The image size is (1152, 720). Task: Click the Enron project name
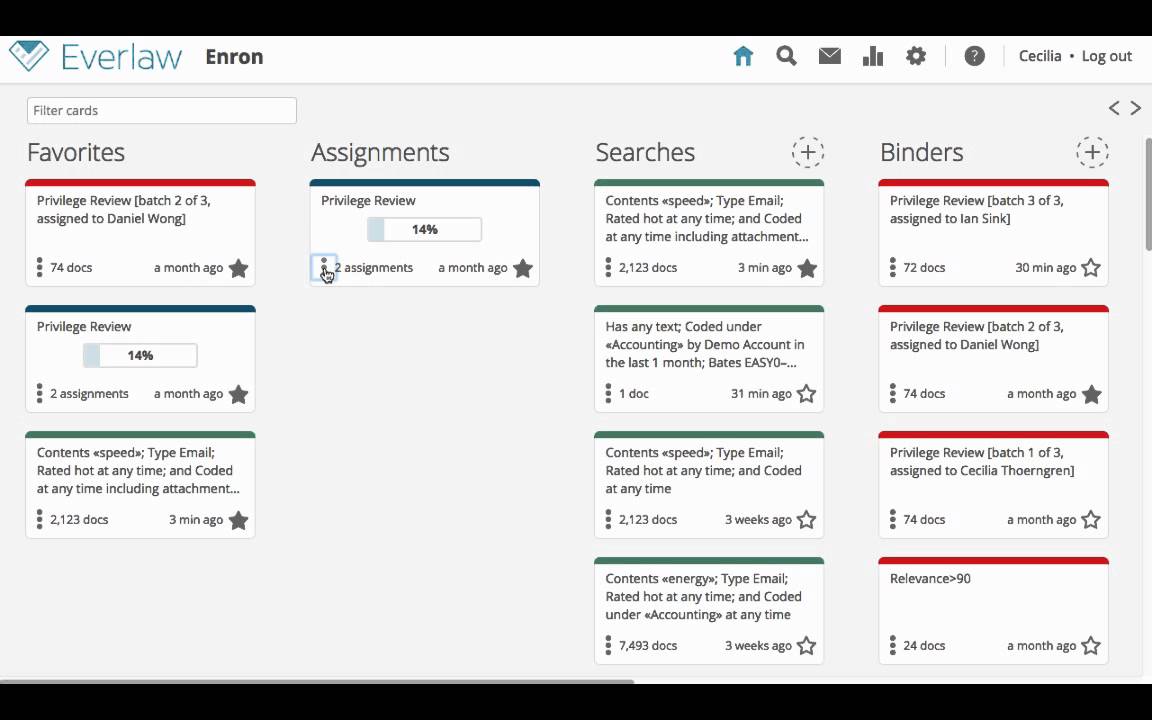coord(234,57)
